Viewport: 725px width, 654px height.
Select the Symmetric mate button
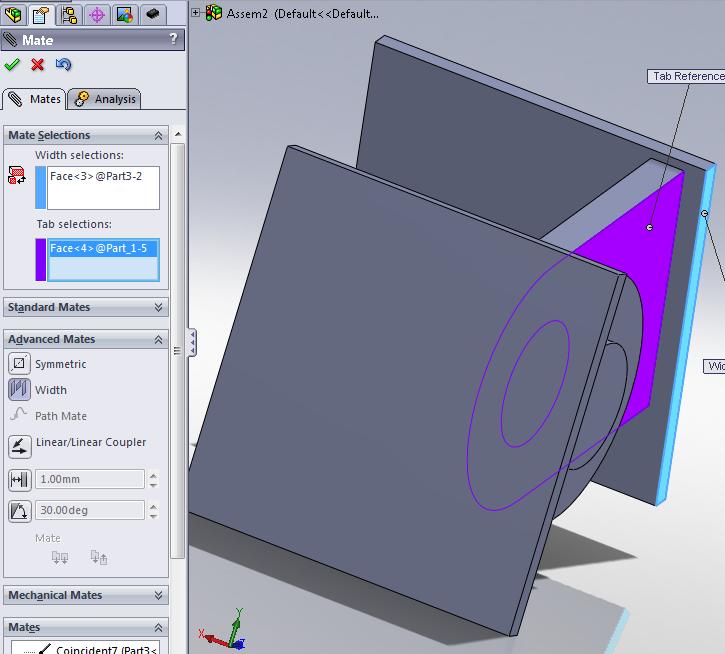19,364
